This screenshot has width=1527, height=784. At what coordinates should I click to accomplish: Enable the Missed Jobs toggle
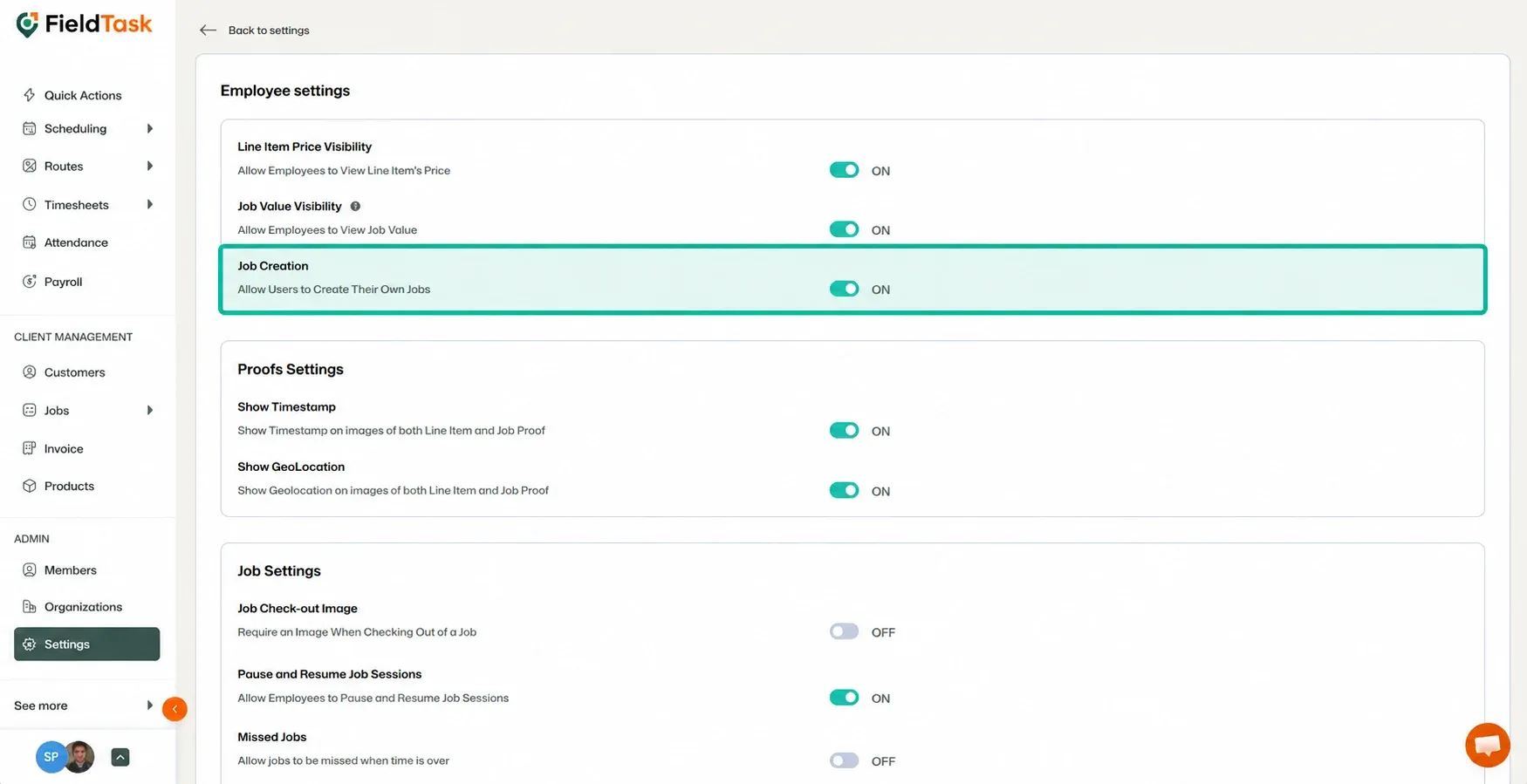[844, 760]
